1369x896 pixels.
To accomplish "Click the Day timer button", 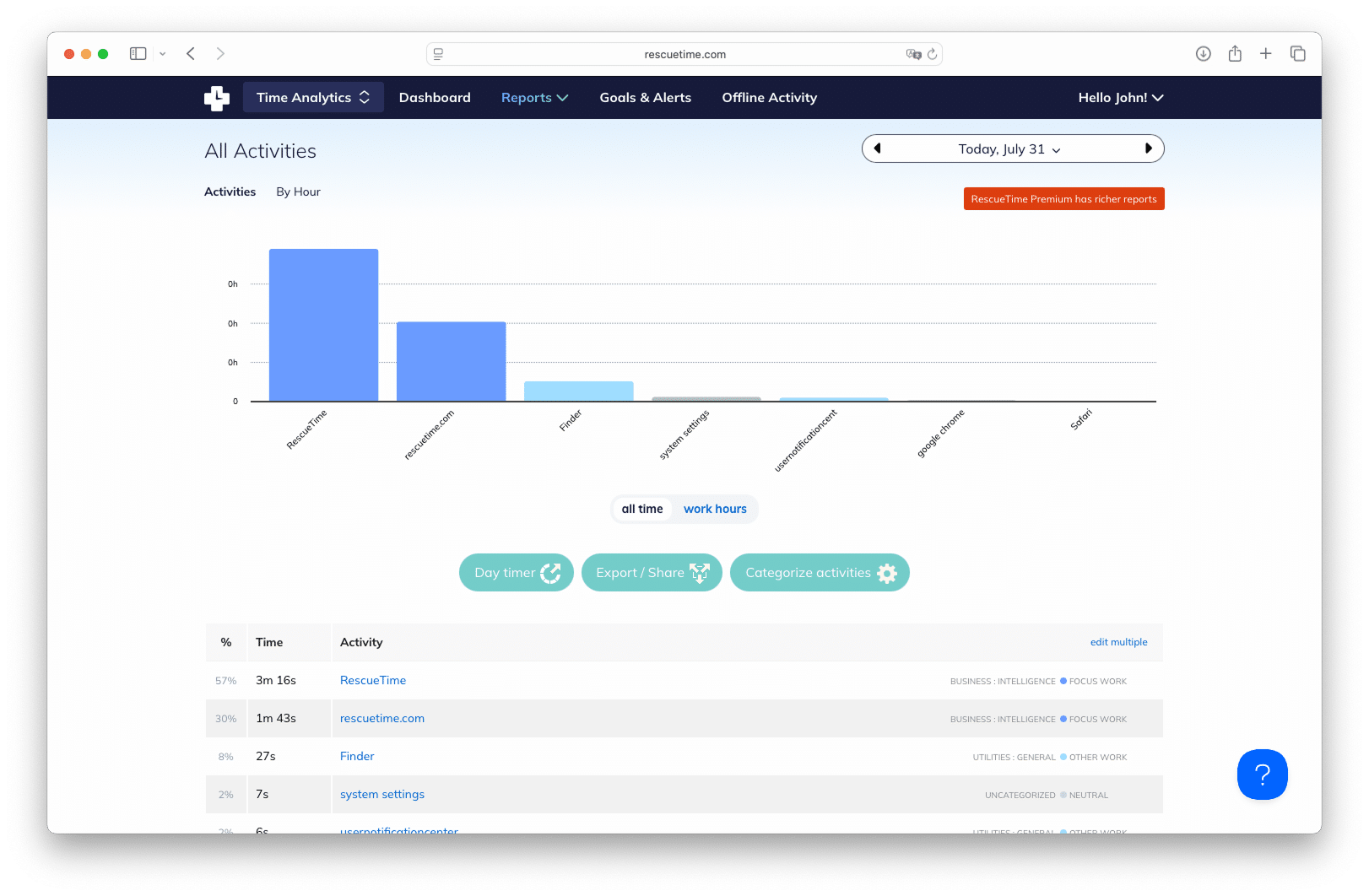I will pos(517,573).
